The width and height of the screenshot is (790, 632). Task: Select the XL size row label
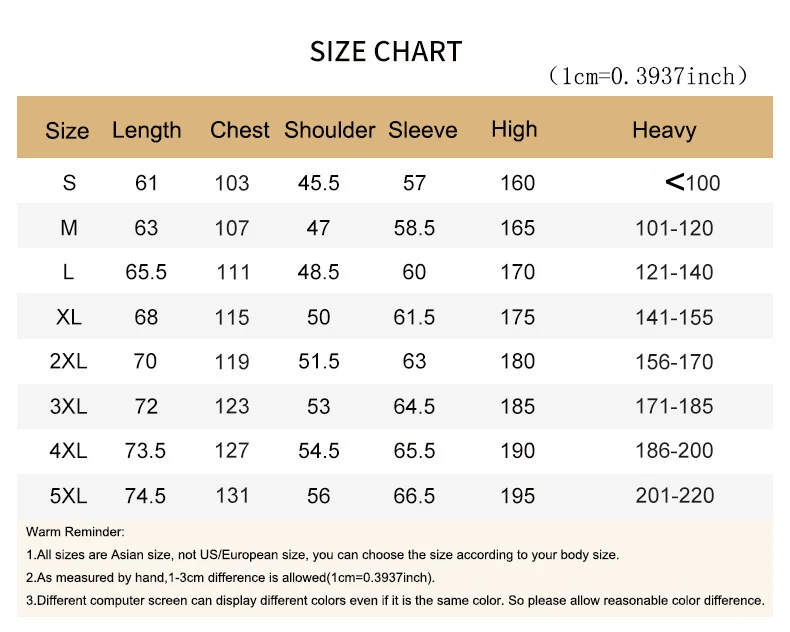coord(69,317)
